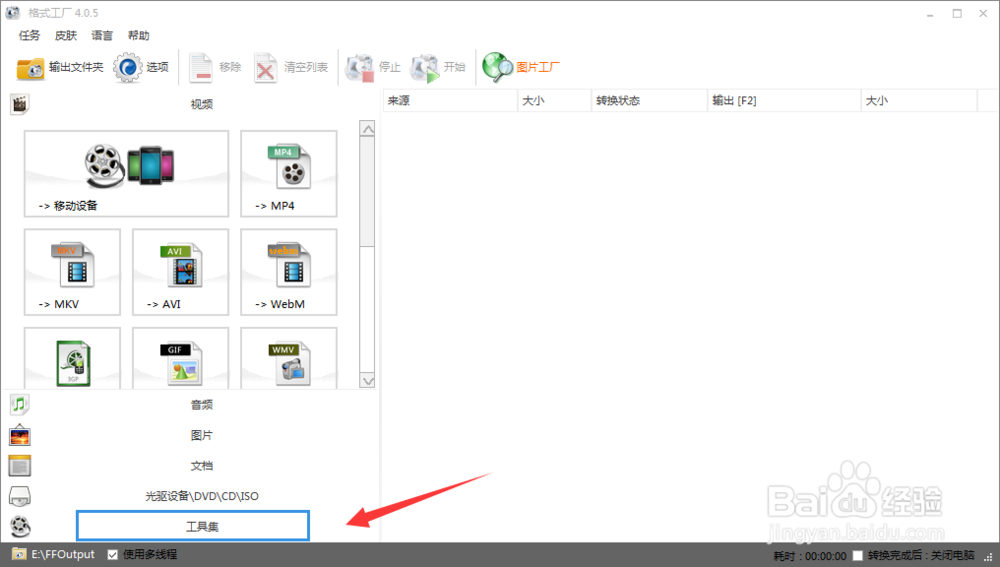Image resolution: width=1000 pixels, height=567 pixels.
Task: Click the Remove (移除) toolbar button
Action: [x=215, y=68]
